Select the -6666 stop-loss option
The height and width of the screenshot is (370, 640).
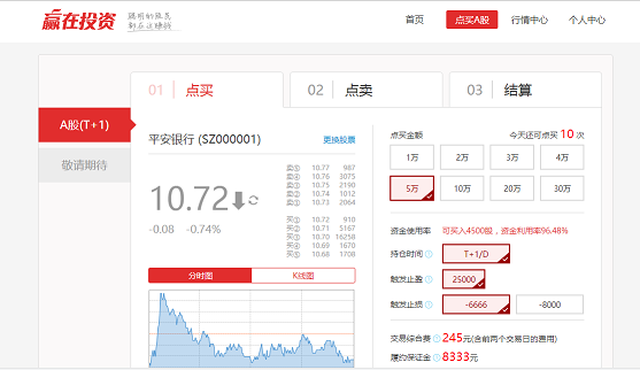click(476, 304)
